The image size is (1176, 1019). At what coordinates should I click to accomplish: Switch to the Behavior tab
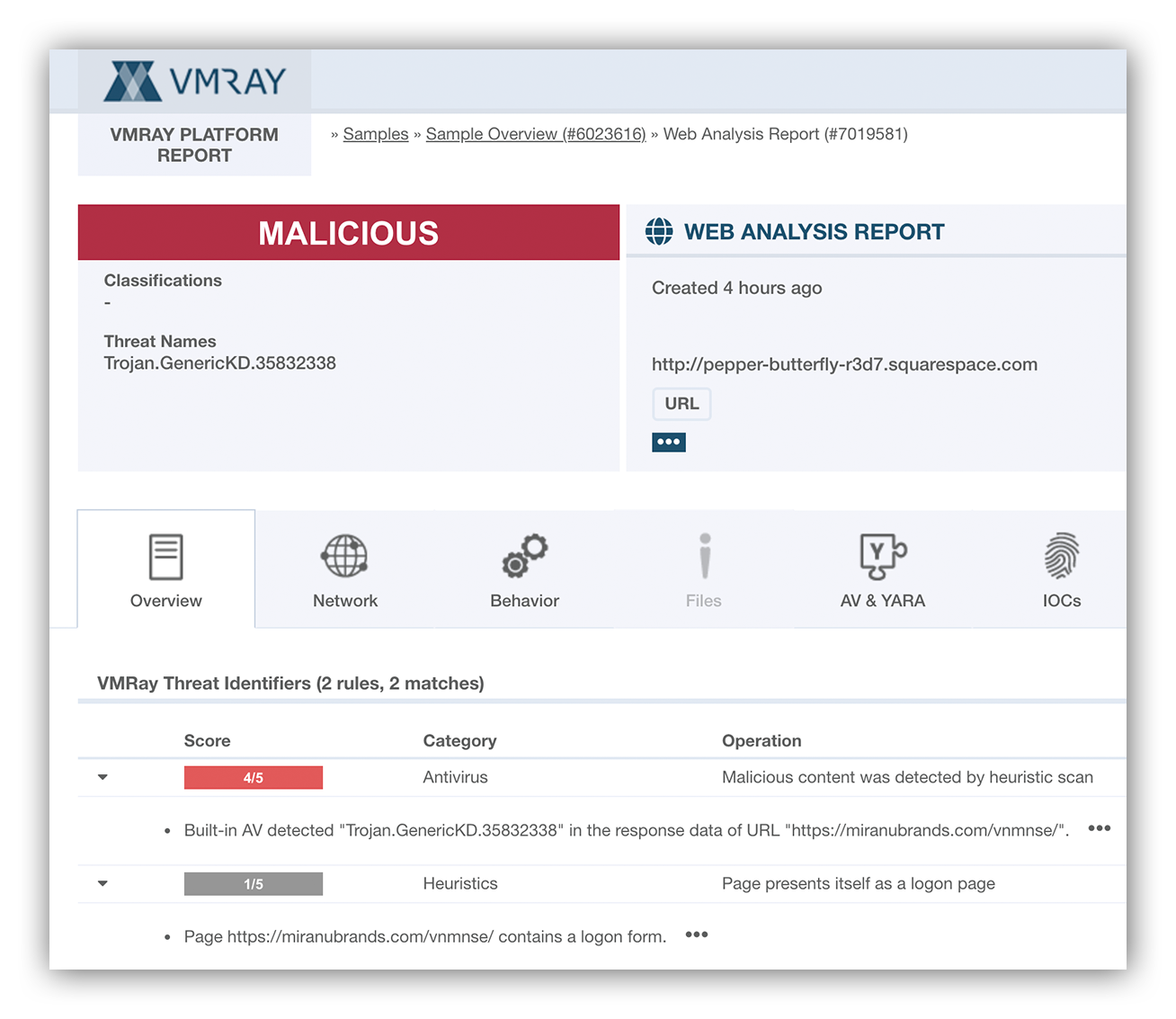(x=525, y=568)
